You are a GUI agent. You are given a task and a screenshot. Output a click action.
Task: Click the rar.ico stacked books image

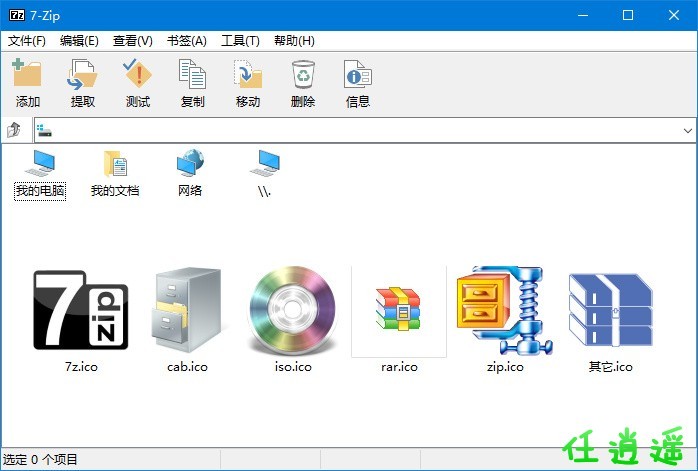[x=398, y=309]
